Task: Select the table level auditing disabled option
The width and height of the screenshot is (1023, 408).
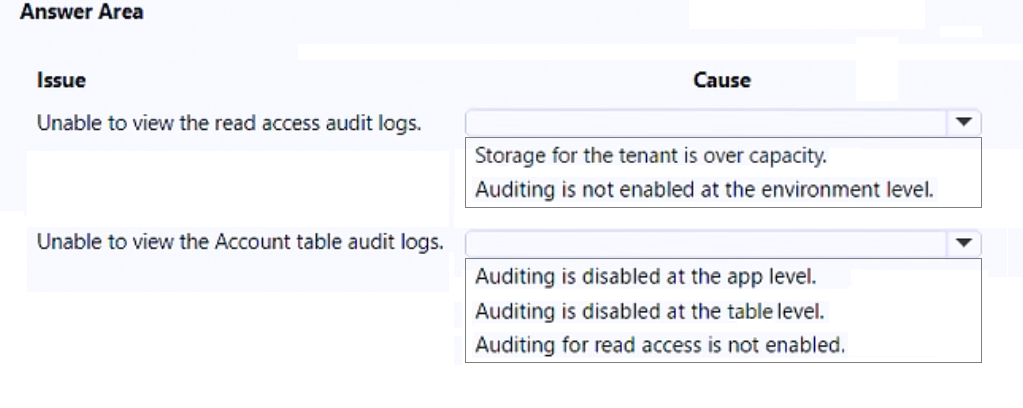Action: [x=649, y=311]
